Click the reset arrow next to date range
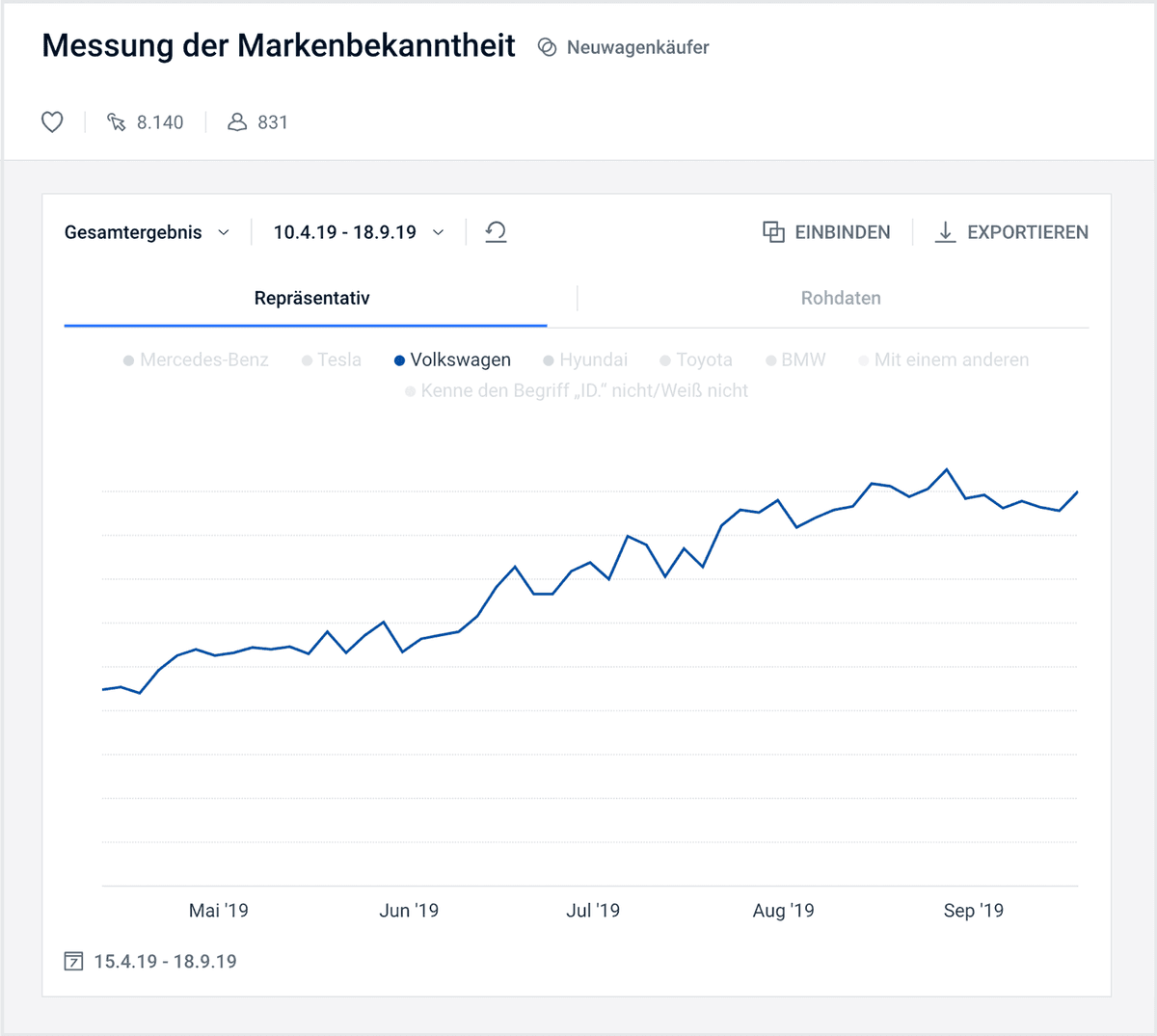Screen dimensions: 1157x1036 (x=496, y=232)
